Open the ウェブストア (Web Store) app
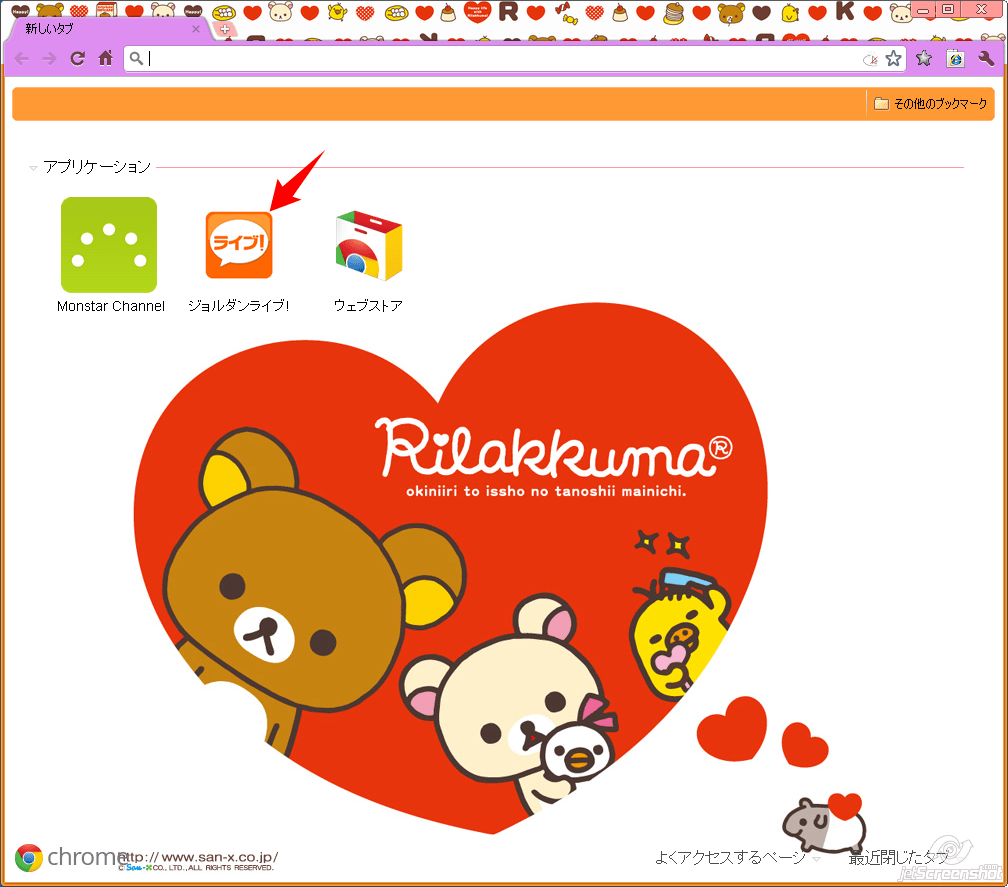This screenshot has height=887, width=1008. pos(368,245)
